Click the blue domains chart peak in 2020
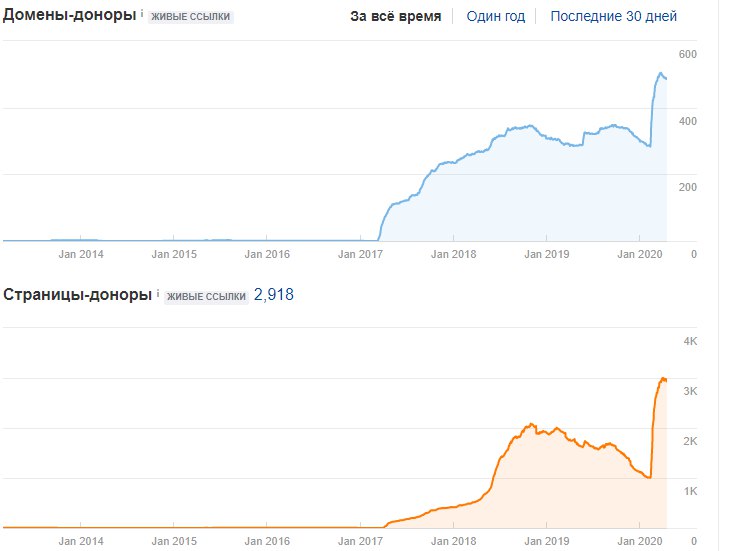Screen dimensions: 731x551 [x=660, y=73]
